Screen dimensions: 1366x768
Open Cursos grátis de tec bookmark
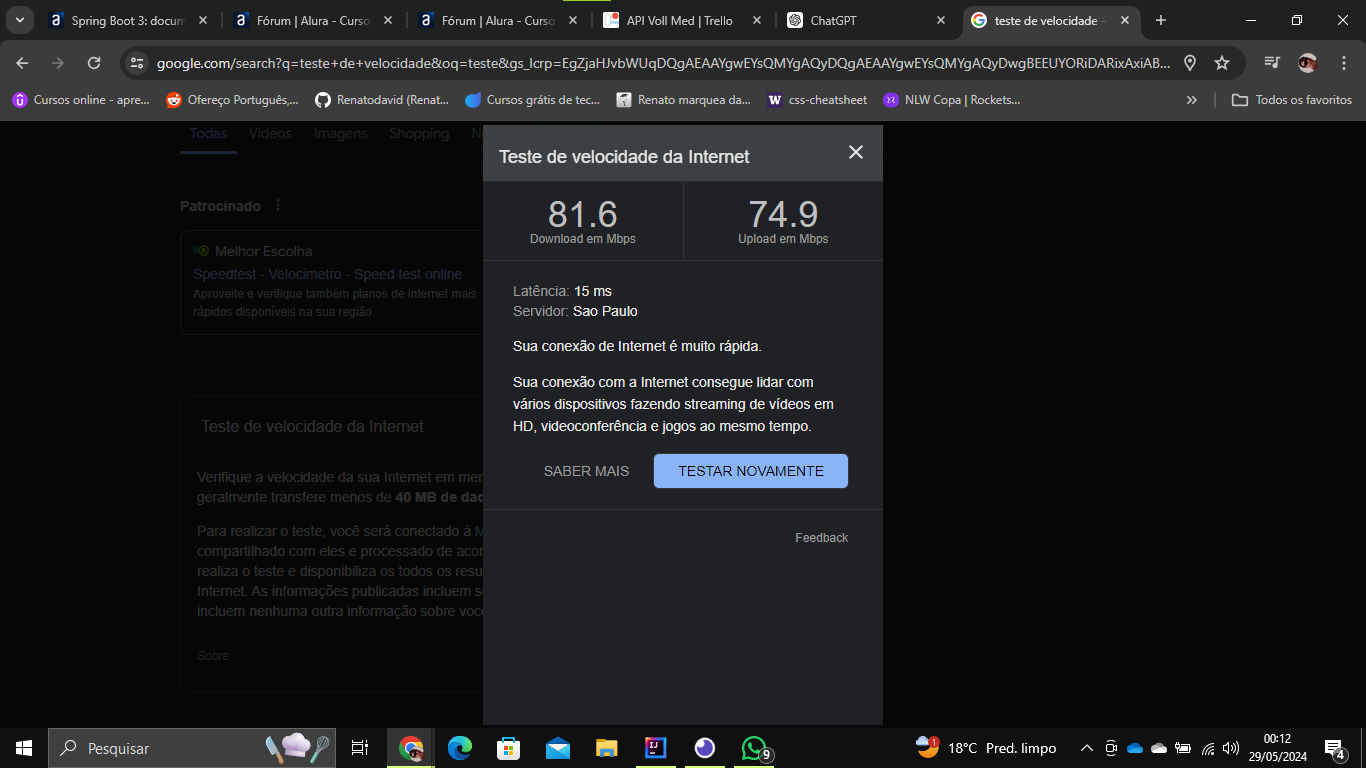tap(532, 100)
